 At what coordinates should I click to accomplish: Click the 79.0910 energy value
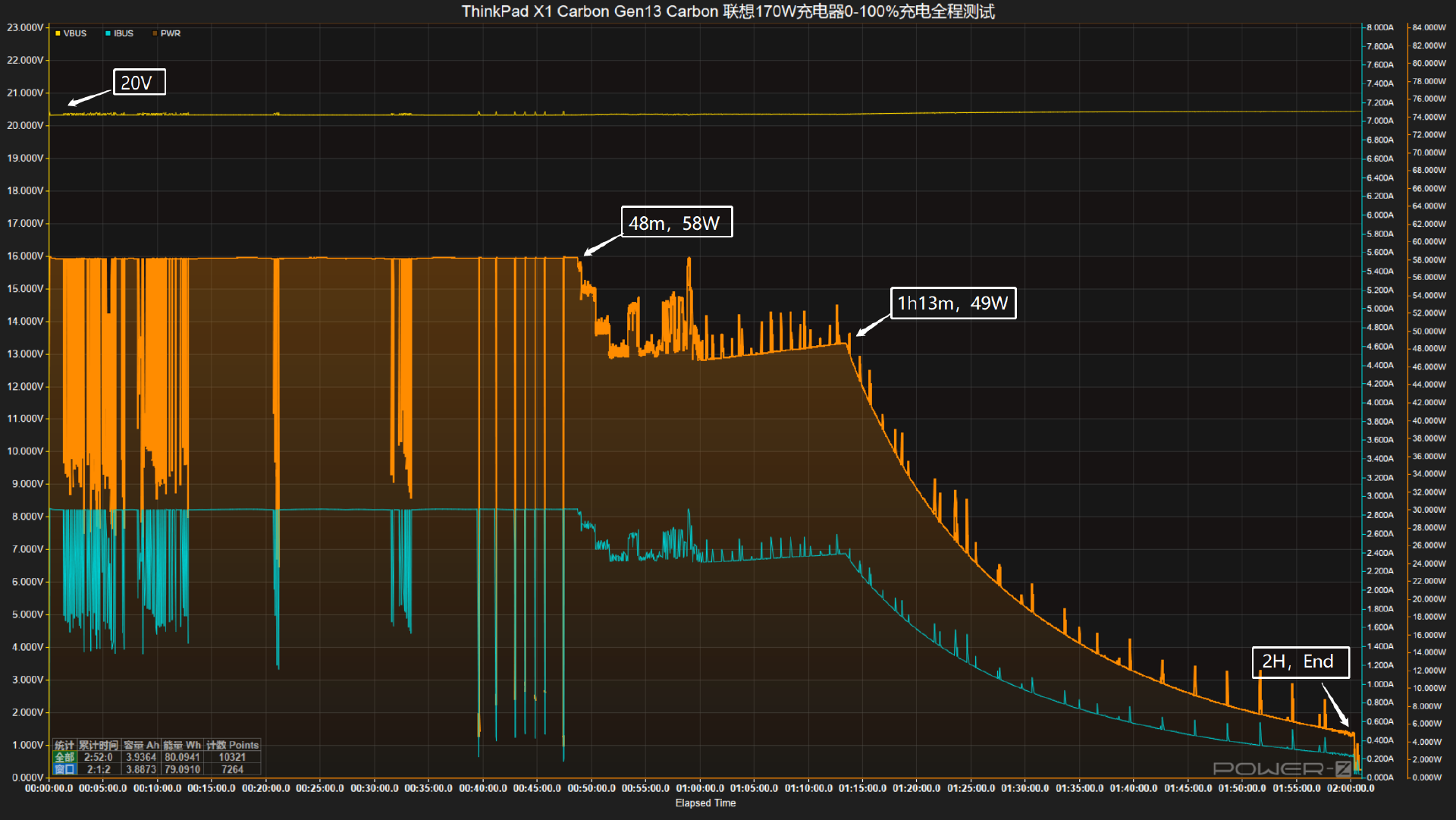click(182, 769)
